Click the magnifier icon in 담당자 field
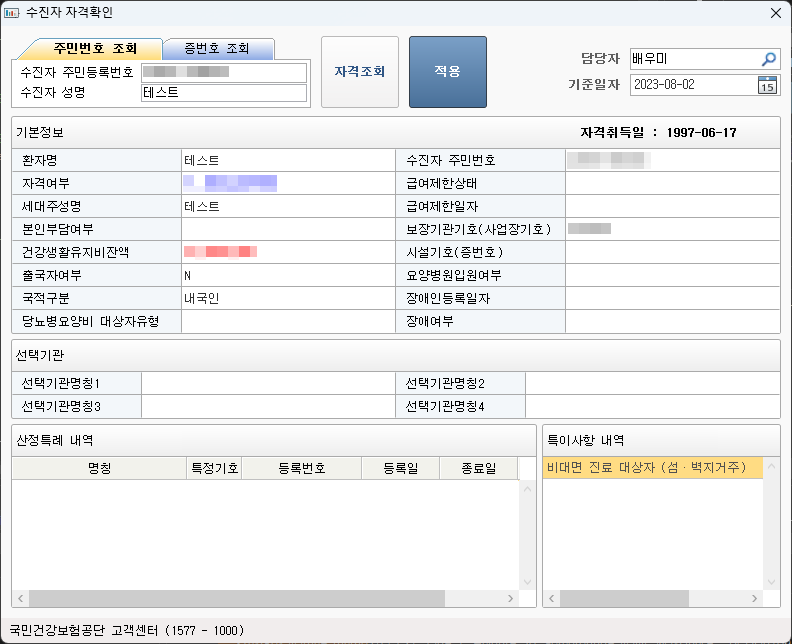The width and height of the screenshot is (792, 644). (x=768, y=59)
